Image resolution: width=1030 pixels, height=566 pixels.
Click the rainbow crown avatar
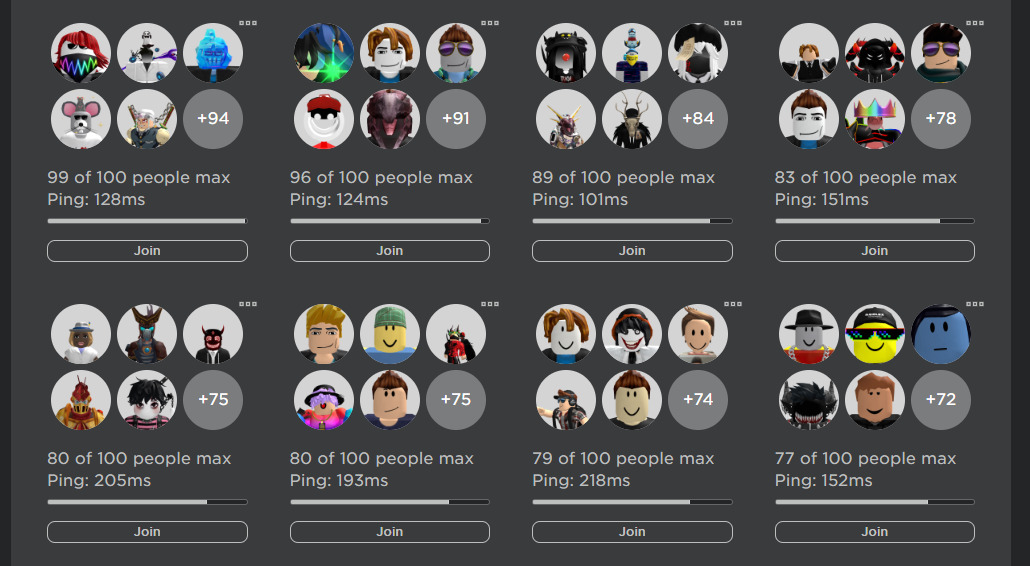click(874, 119)
